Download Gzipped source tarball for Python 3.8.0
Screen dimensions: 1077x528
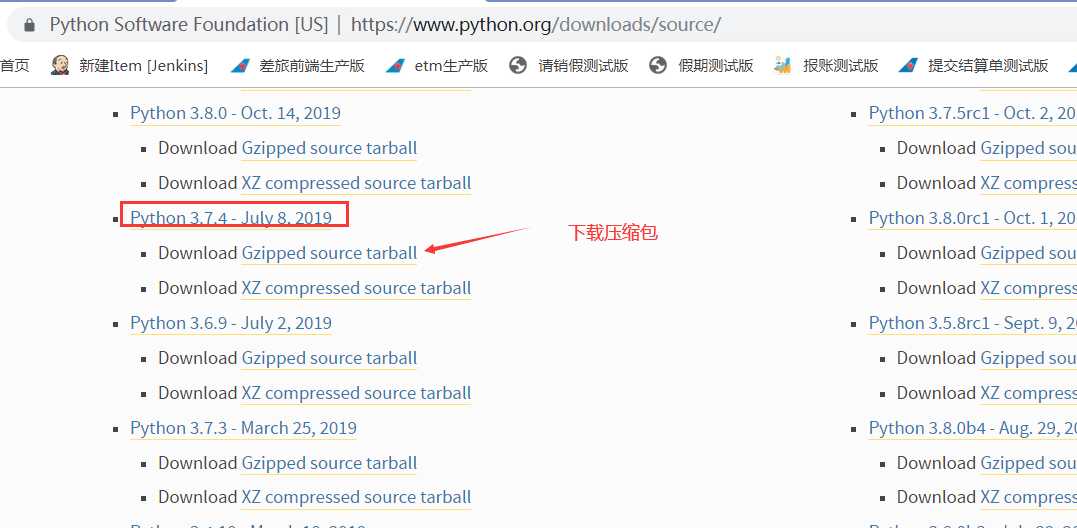[x=329, y=148]
